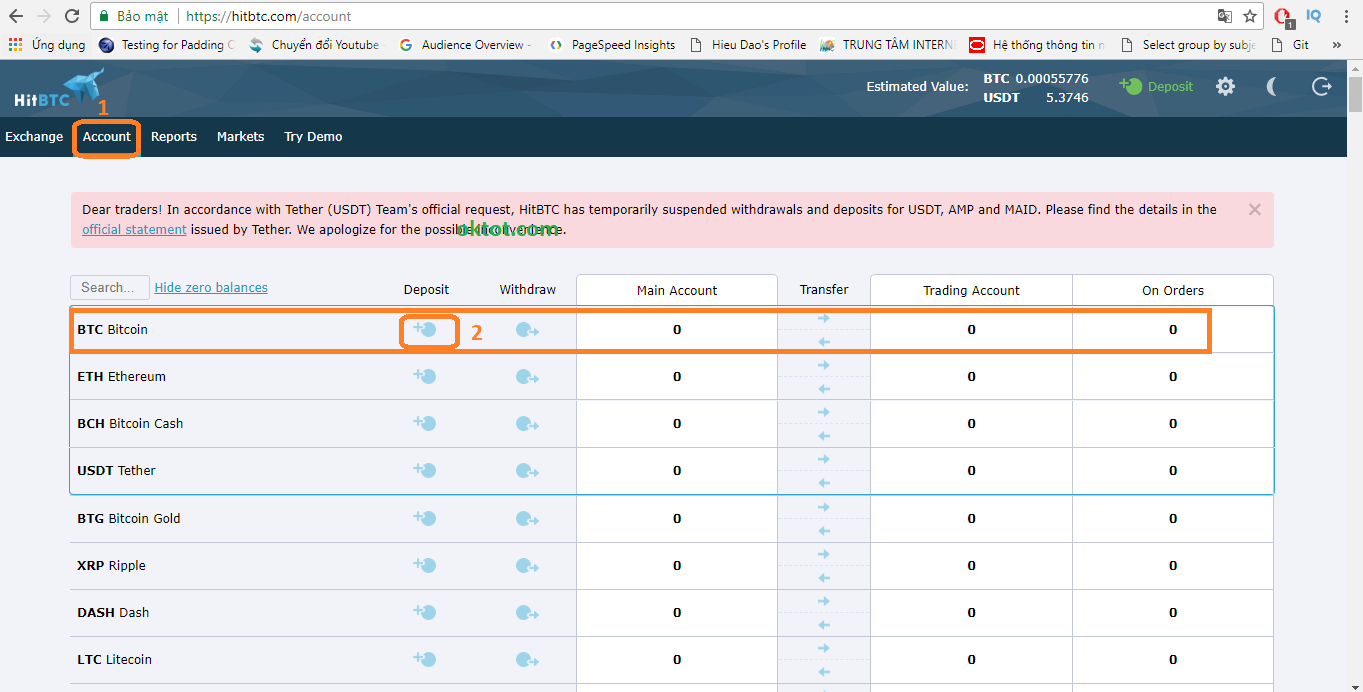Reload the page with browser refresh button
Screen dimensions: 1363x692
(x=72, y=16)
